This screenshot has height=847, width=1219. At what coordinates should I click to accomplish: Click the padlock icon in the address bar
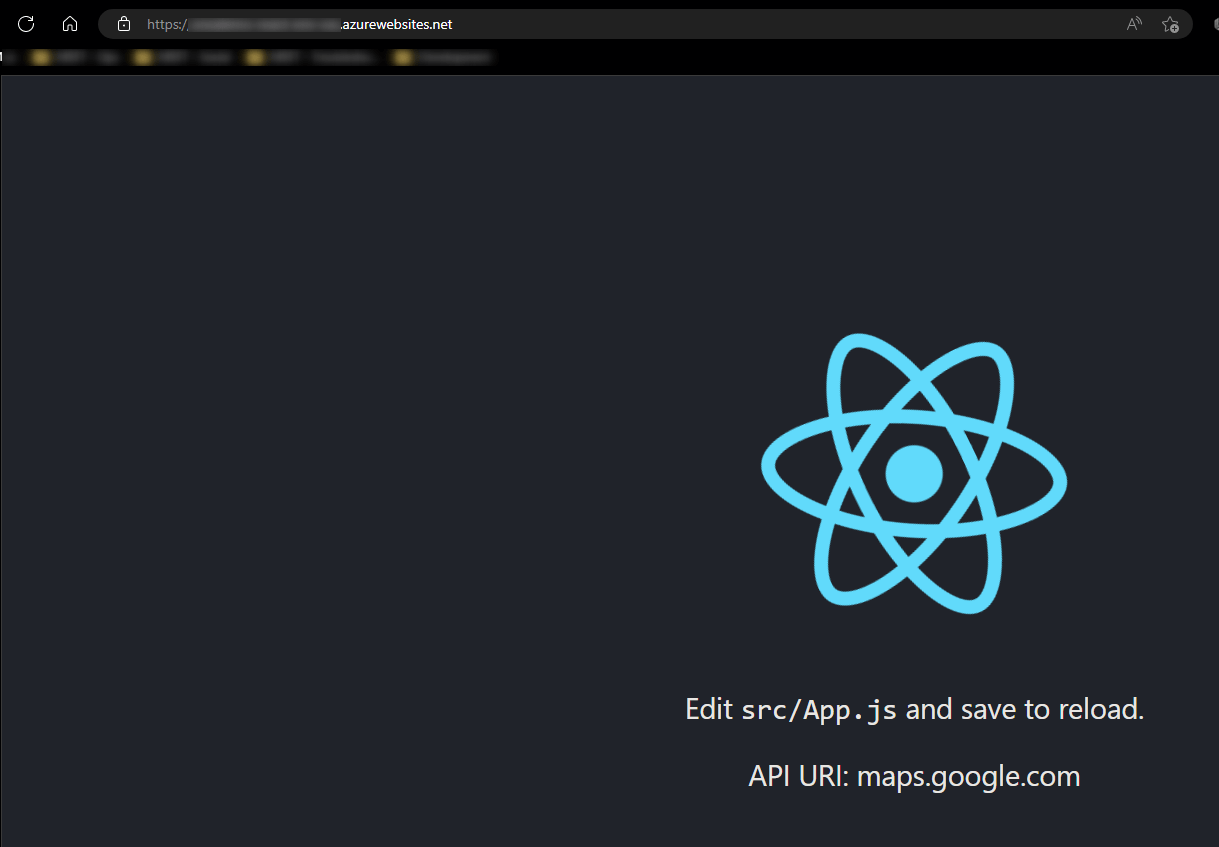coord(123,24)
